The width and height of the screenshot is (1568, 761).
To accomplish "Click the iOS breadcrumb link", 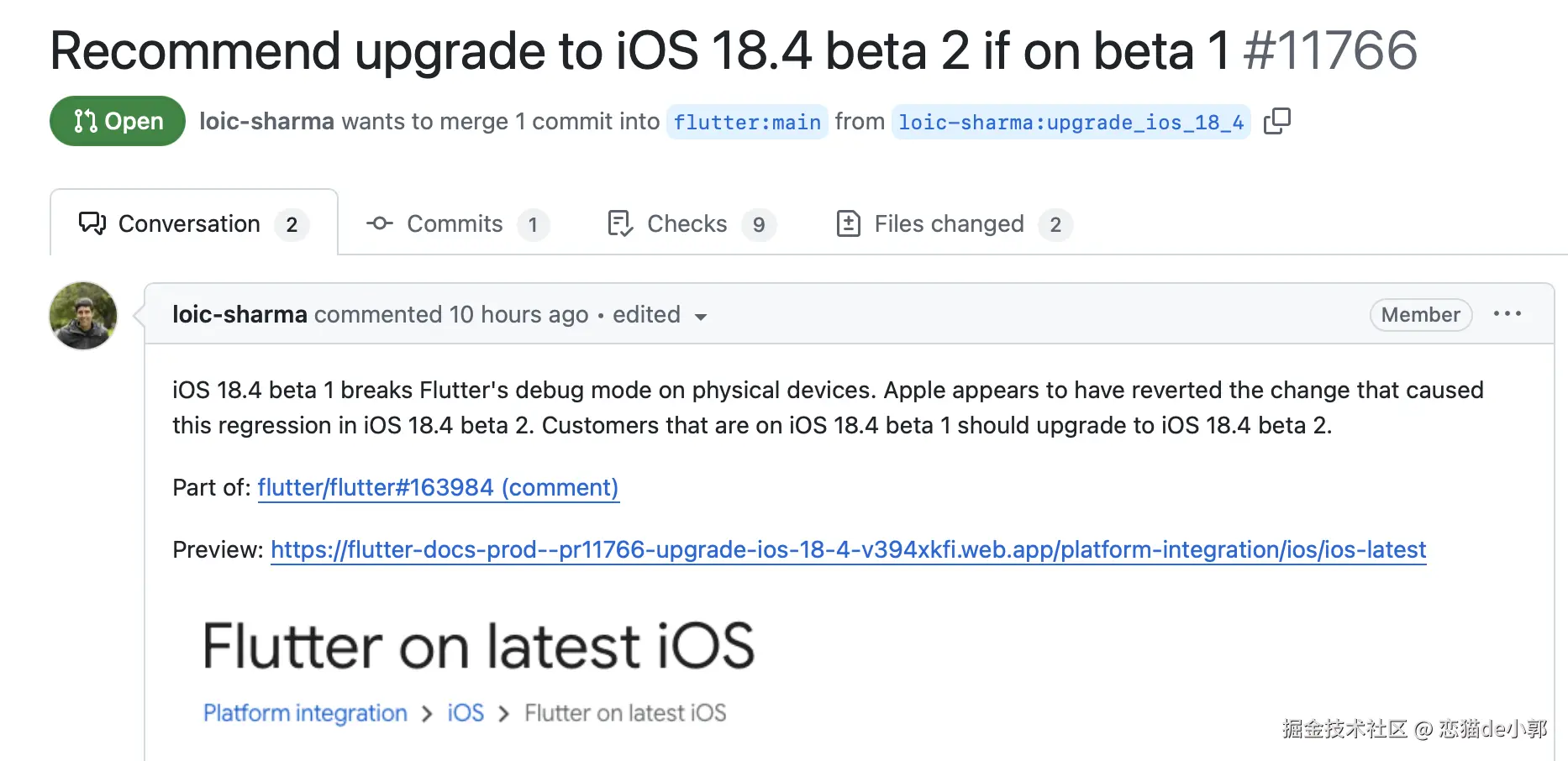I will pyautogui.click(x=466, y=713).
